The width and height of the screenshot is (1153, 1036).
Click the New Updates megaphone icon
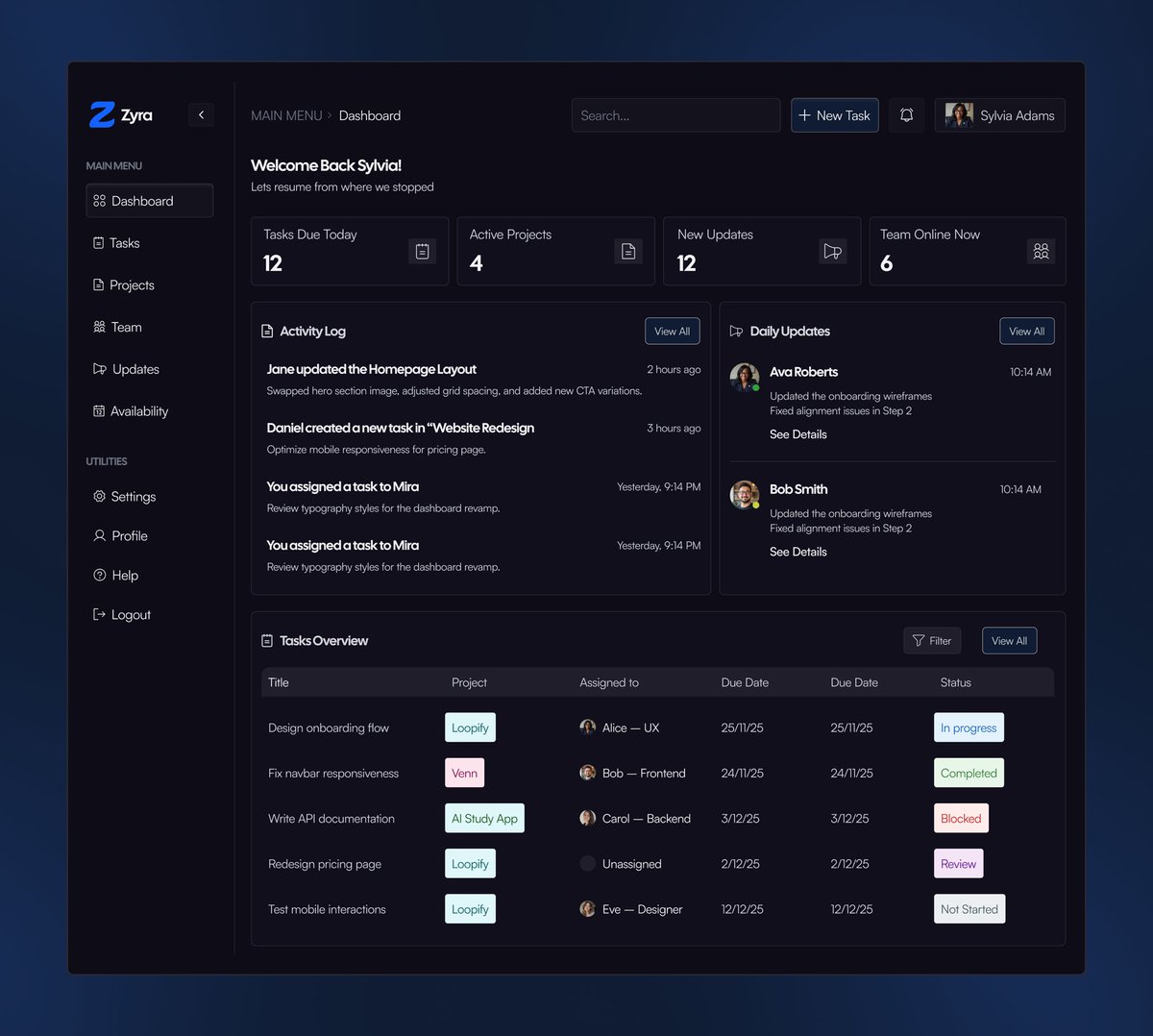pyautogui.click(x=834, y=251)
